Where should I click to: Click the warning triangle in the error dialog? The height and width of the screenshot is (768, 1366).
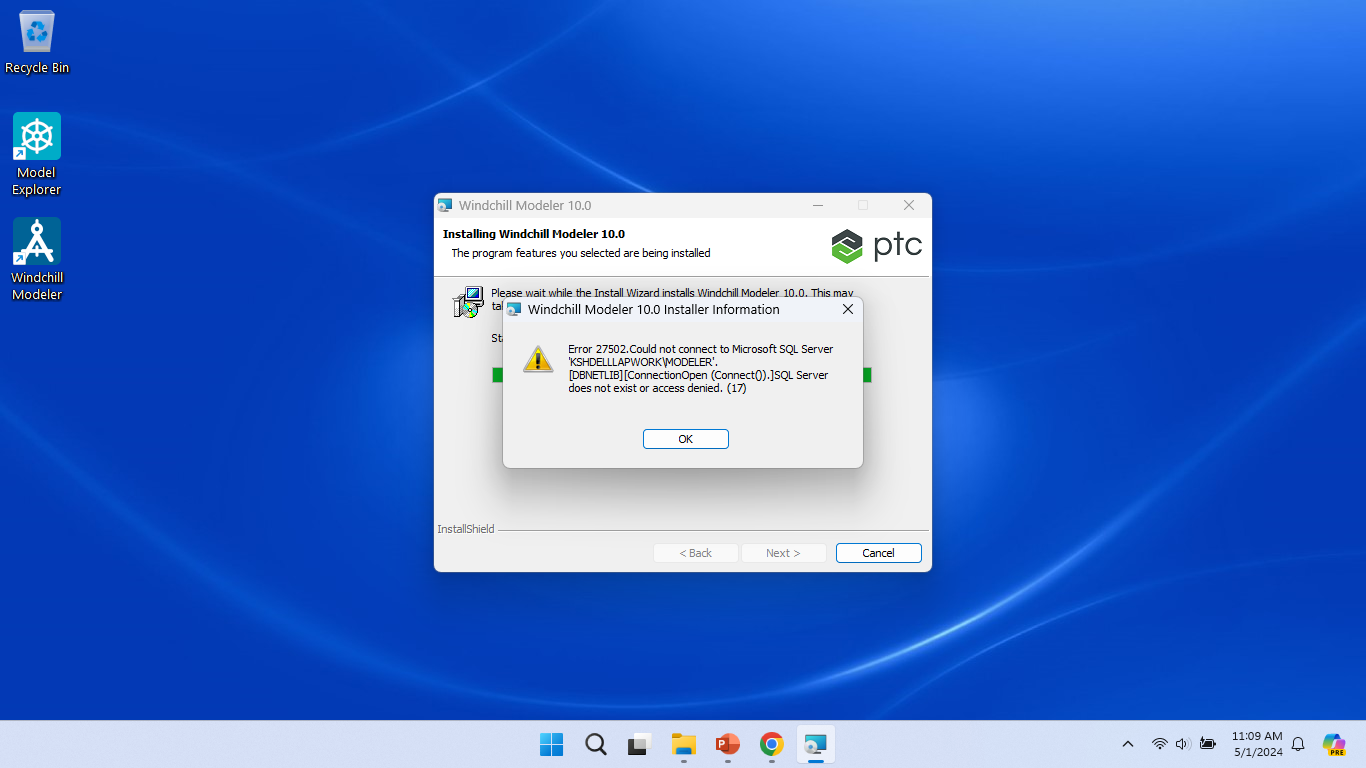(537, 360)
